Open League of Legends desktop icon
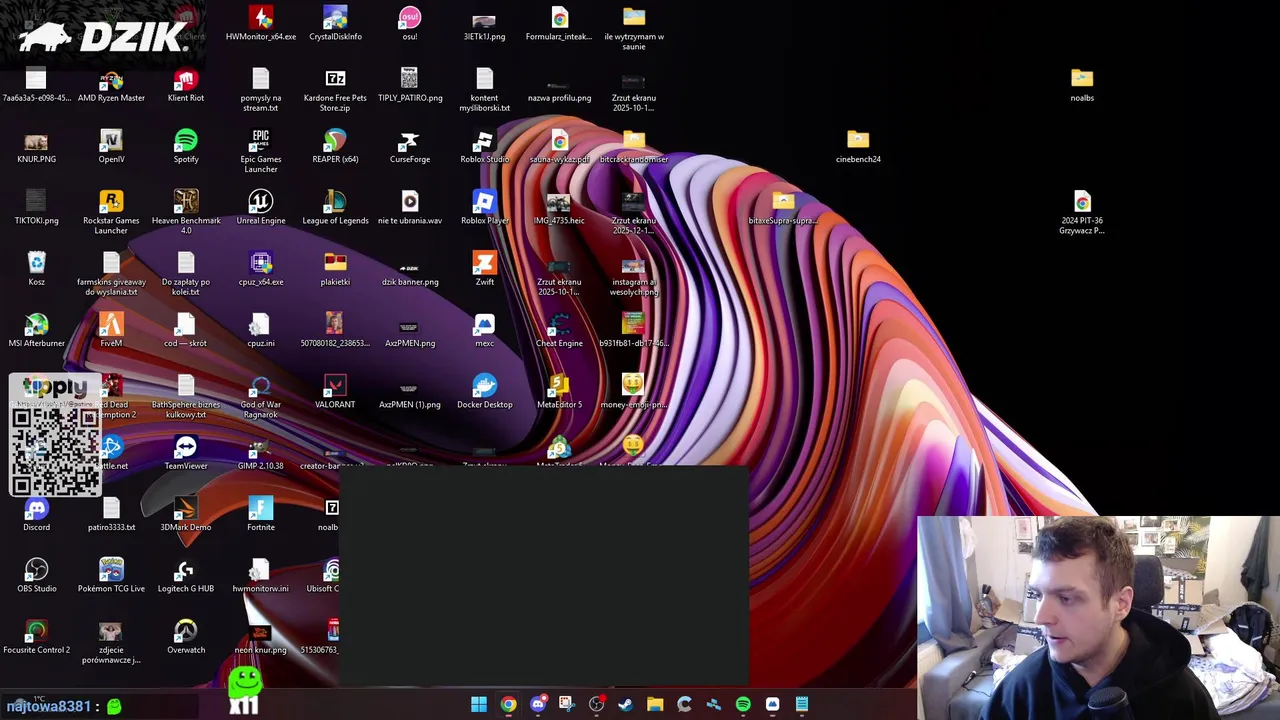The height and width of the screenshot is (720, 1280). [335, 208]
